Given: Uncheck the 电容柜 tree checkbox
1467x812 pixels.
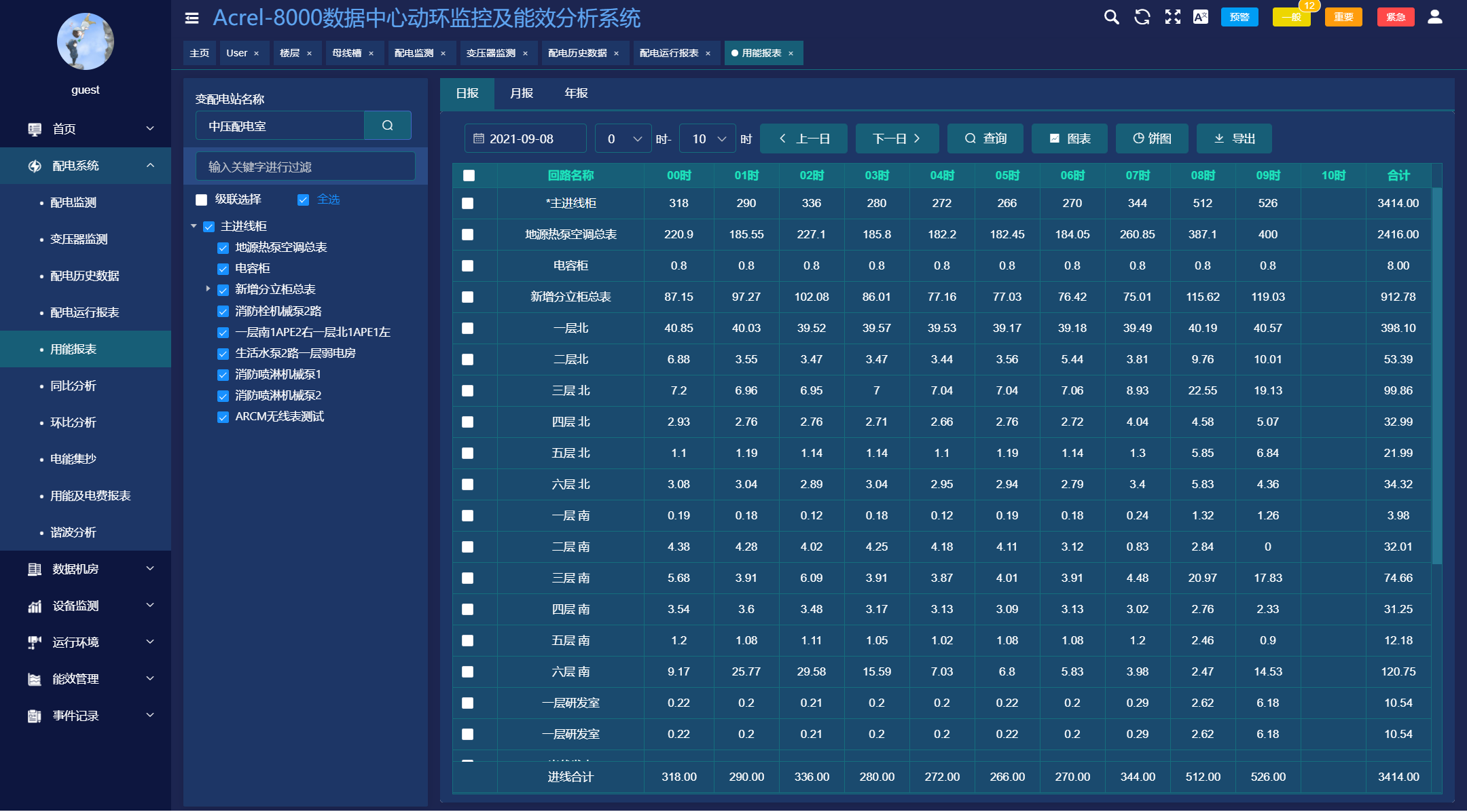Looking at the screenshot, I should click(223, 269).
